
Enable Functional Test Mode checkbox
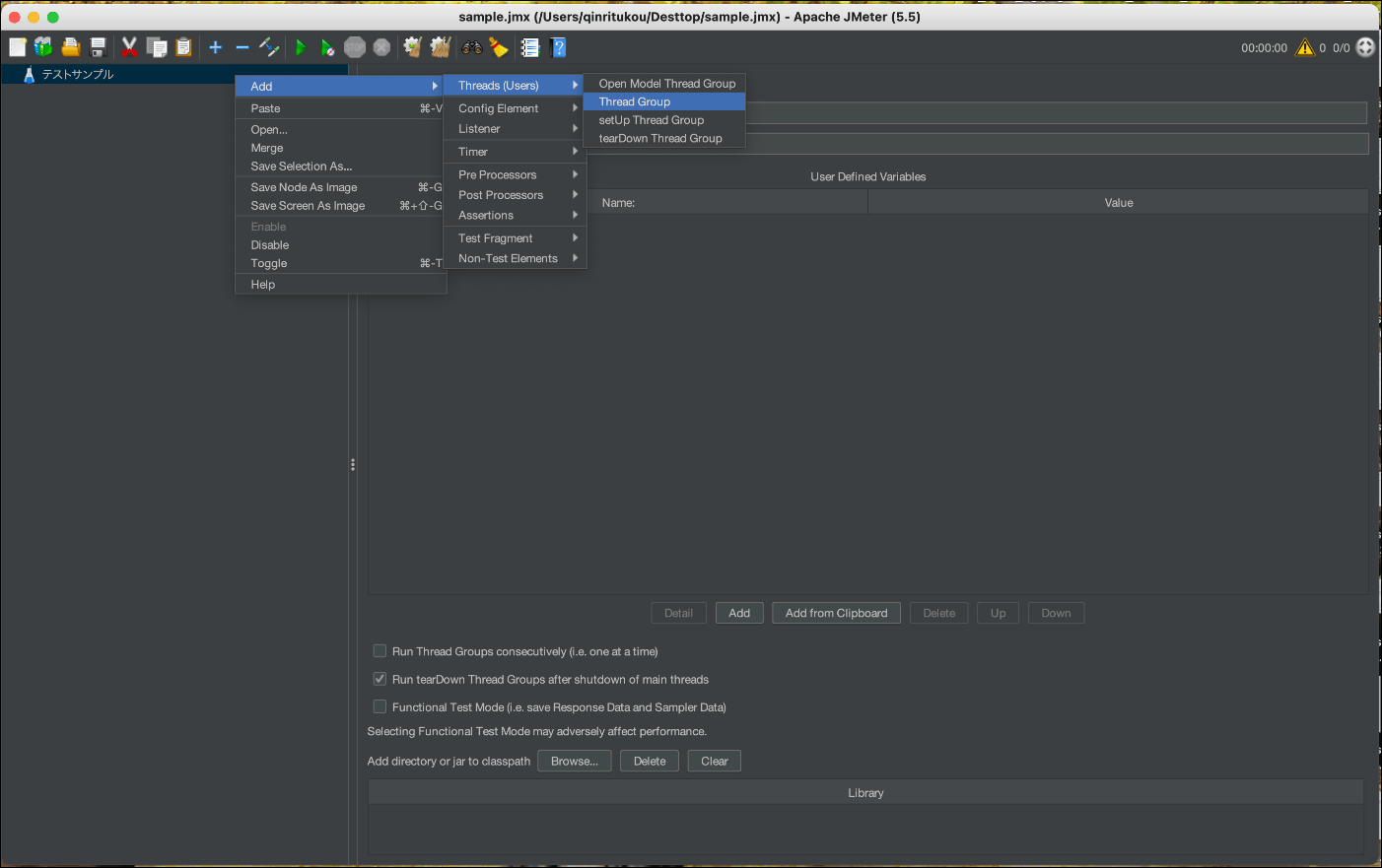(380, 706)
